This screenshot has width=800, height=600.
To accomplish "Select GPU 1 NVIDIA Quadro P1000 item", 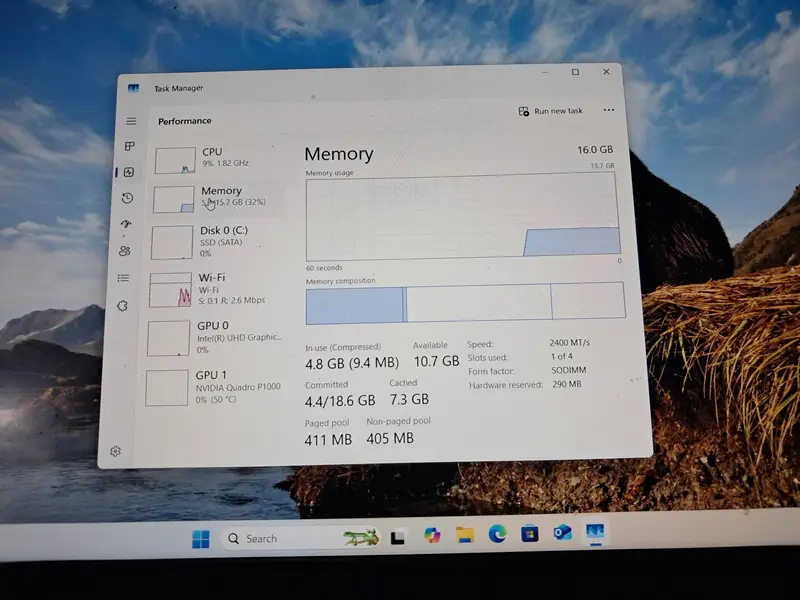I will 213,386.
